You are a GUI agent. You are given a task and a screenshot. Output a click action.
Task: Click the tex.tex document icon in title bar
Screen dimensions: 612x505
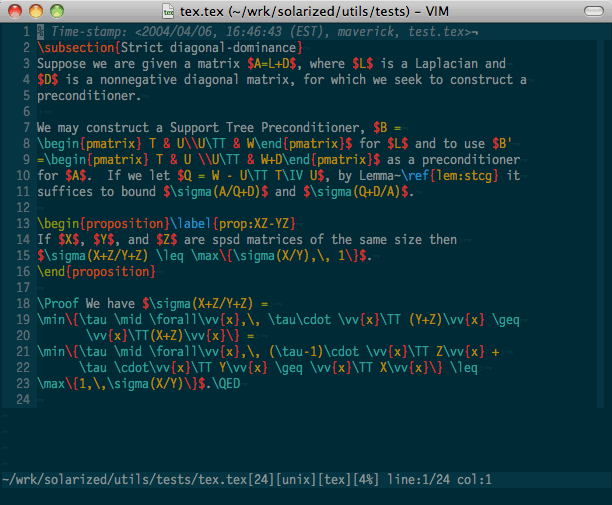(170, 10)
